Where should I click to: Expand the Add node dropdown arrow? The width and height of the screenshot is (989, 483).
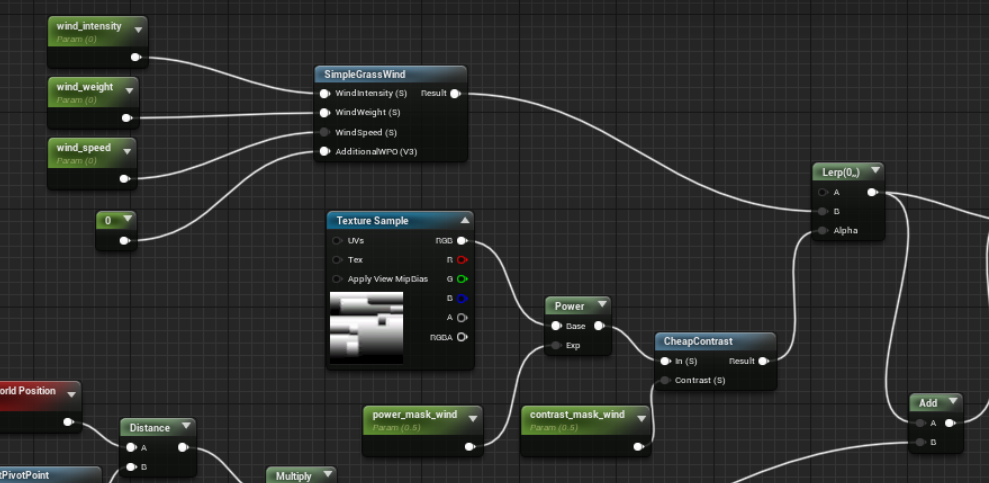point(952,402)
